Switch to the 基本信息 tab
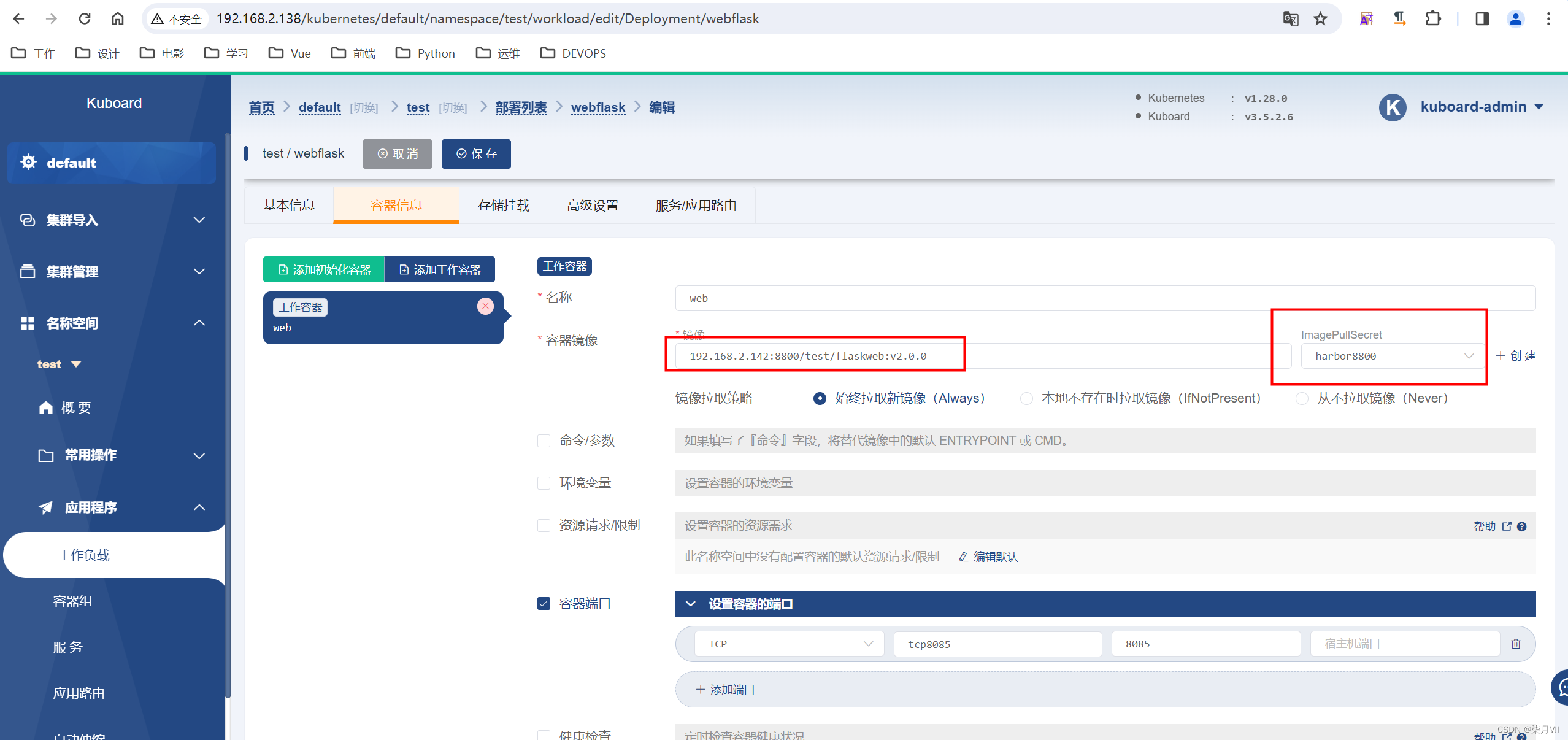1568x740 pixels. (289, 206)
